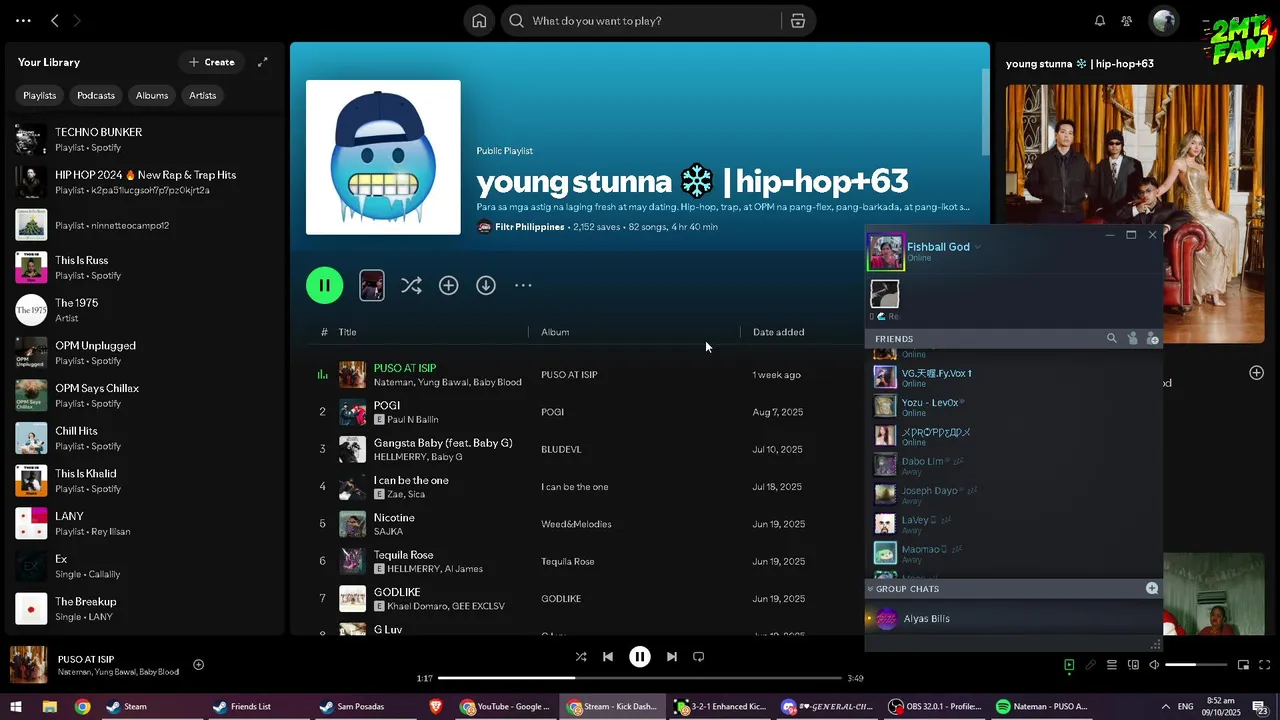Skip to the next track

point(672,657)
